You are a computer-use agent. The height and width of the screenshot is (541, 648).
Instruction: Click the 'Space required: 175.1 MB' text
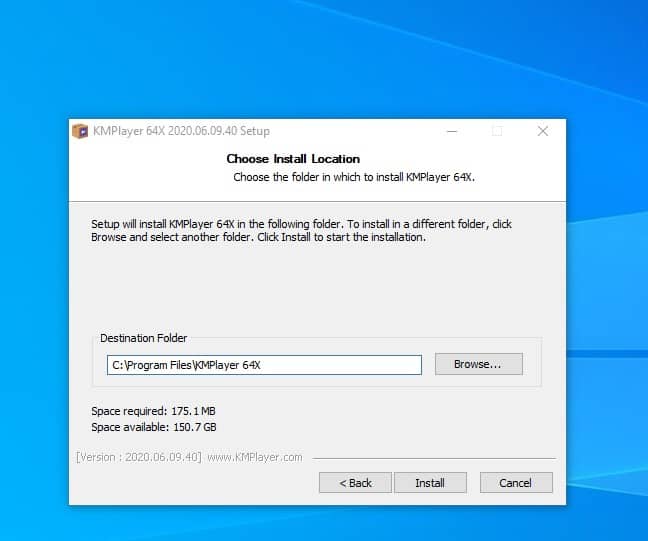click(153, 411)
